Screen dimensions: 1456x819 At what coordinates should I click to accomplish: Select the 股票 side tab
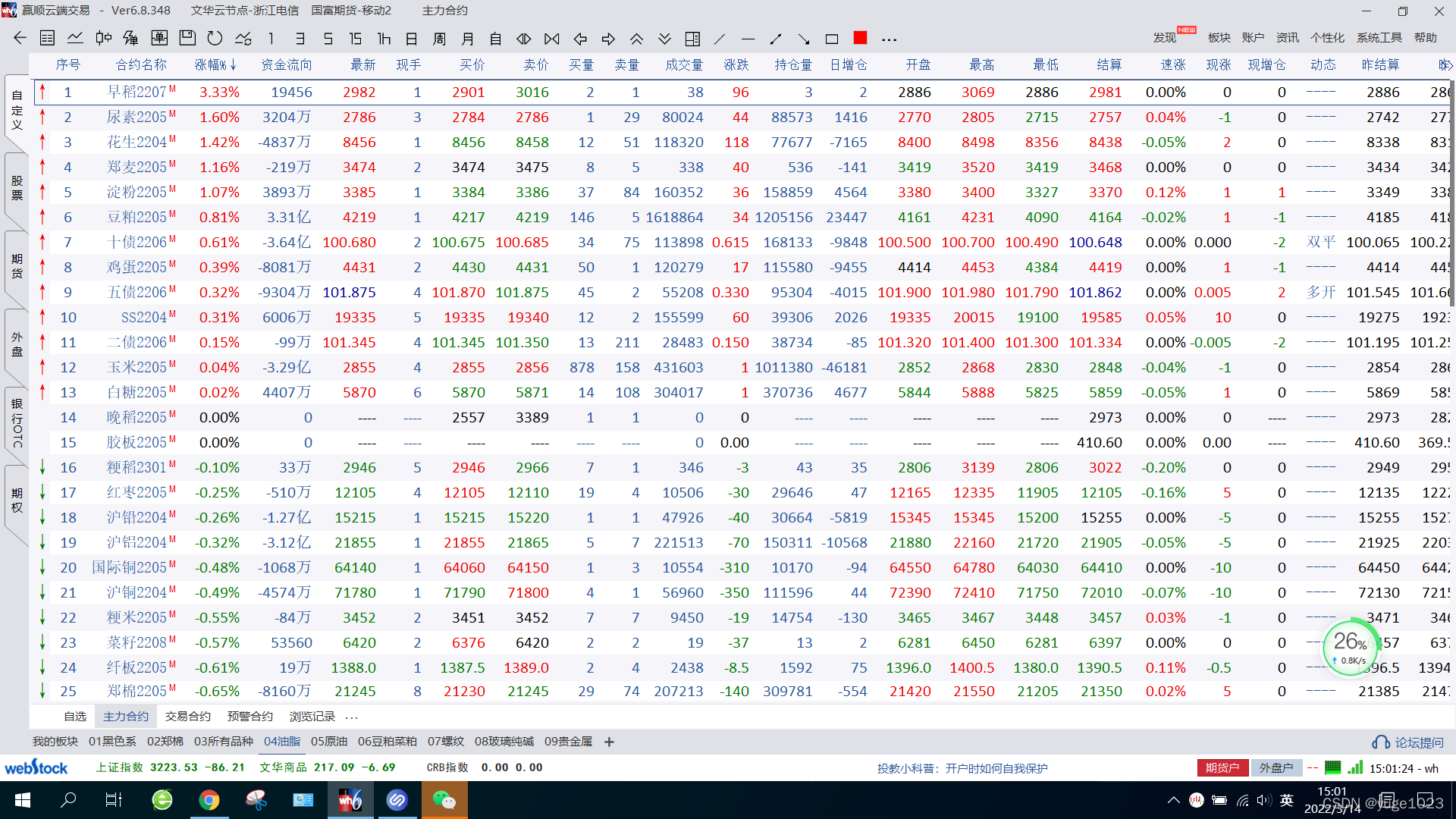coord(17,188)
